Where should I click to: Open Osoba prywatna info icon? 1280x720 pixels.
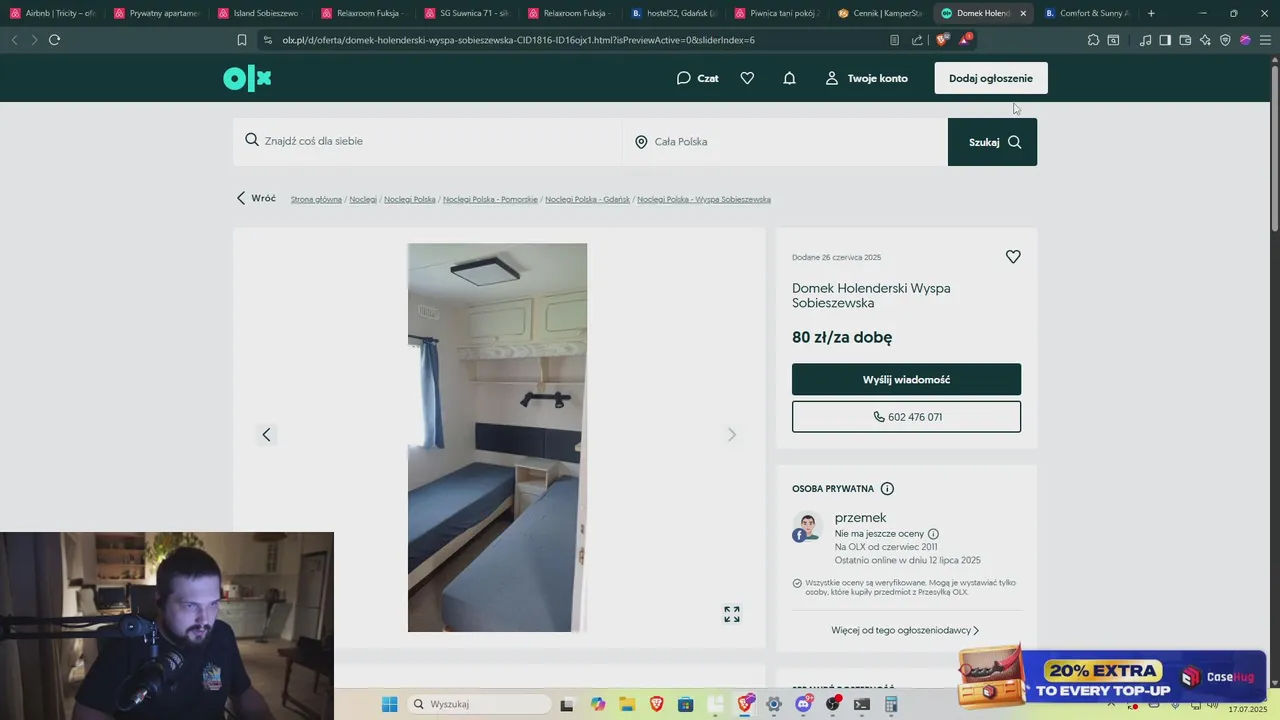(x=887, y=489)
